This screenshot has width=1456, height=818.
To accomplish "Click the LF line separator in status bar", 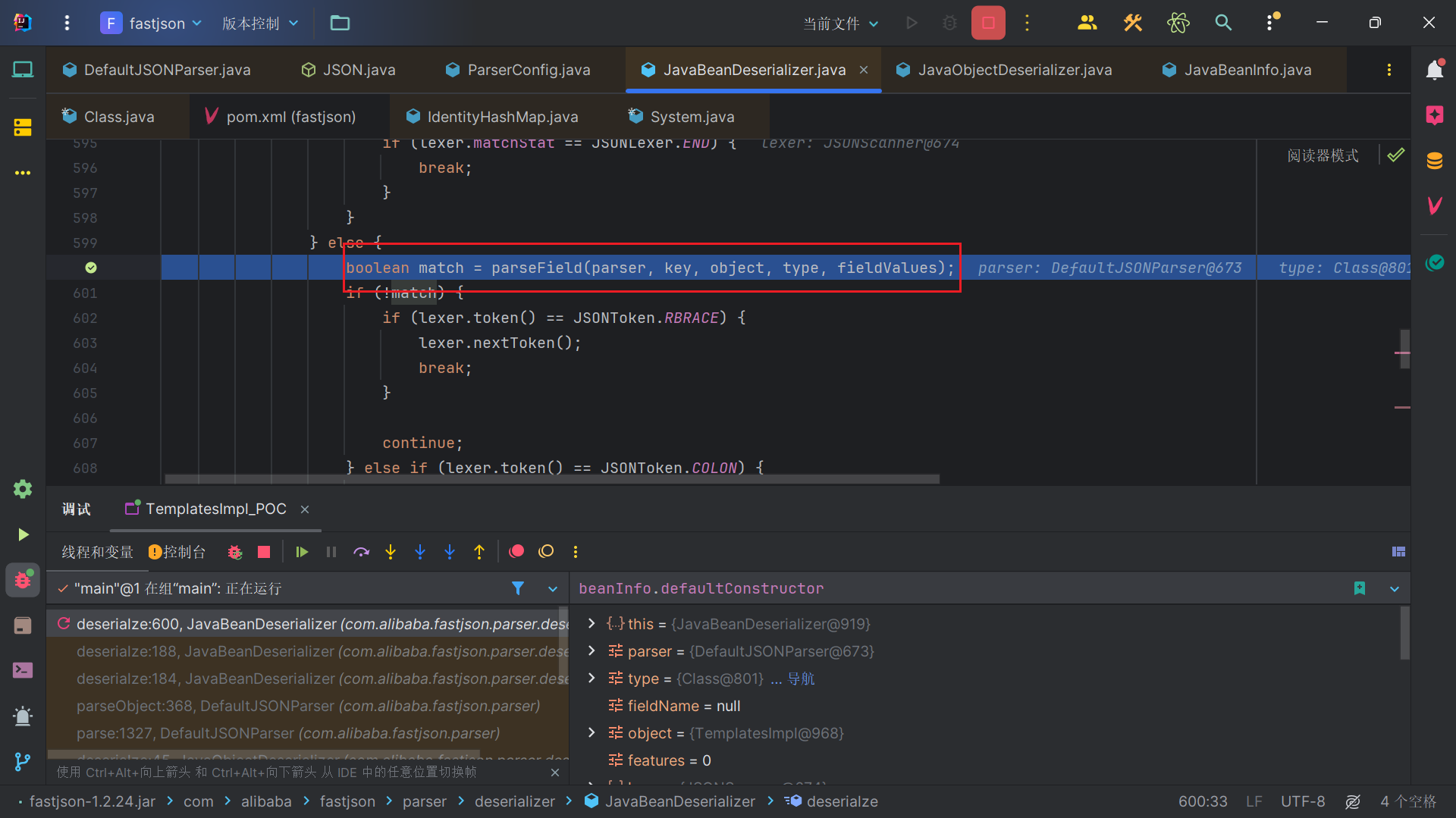I will click(1254, 801).
